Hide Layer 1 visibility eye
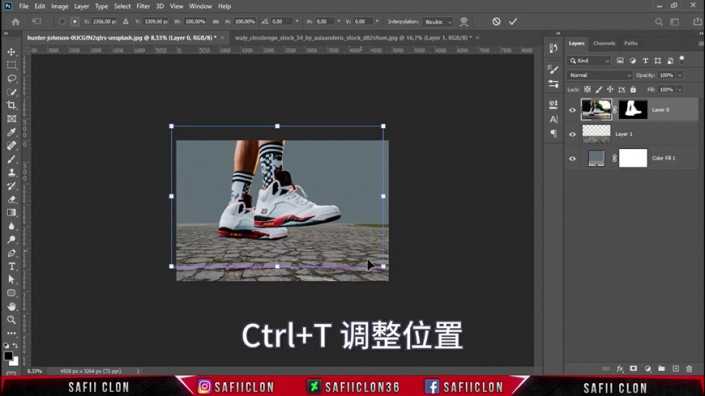Screen dimensions: 705x396 tap(572, 134)
